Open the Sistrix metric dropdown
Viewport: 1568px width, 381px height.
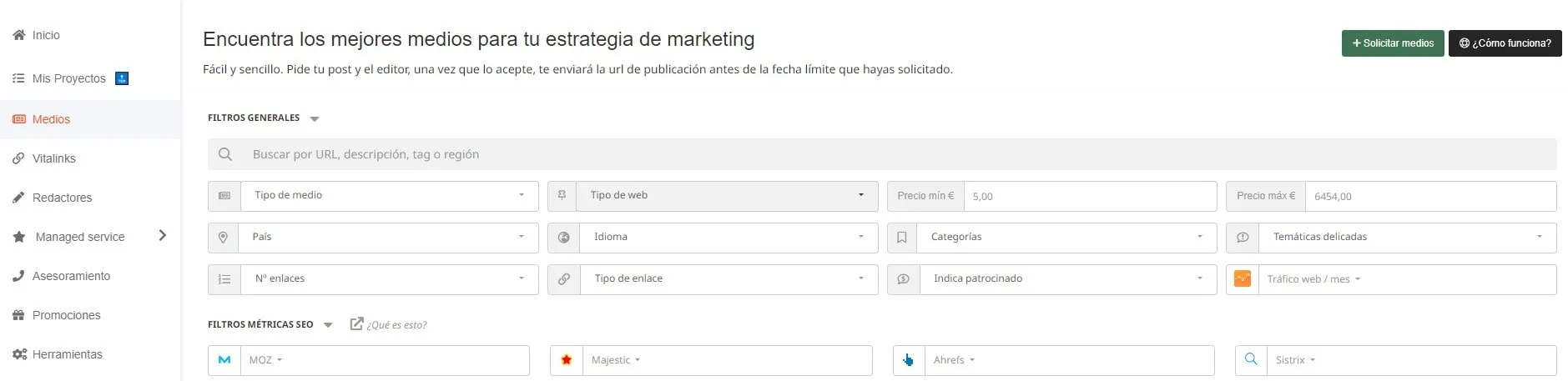coord(1295,360)
